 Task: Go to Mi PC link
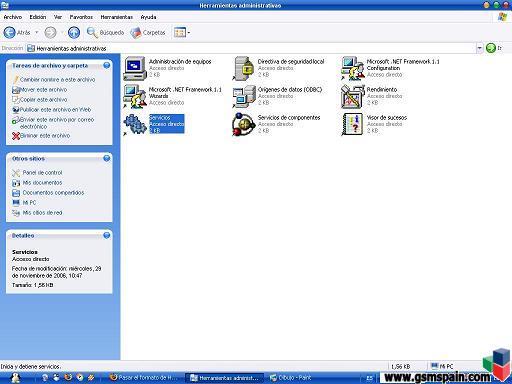[x=29, y=203]
